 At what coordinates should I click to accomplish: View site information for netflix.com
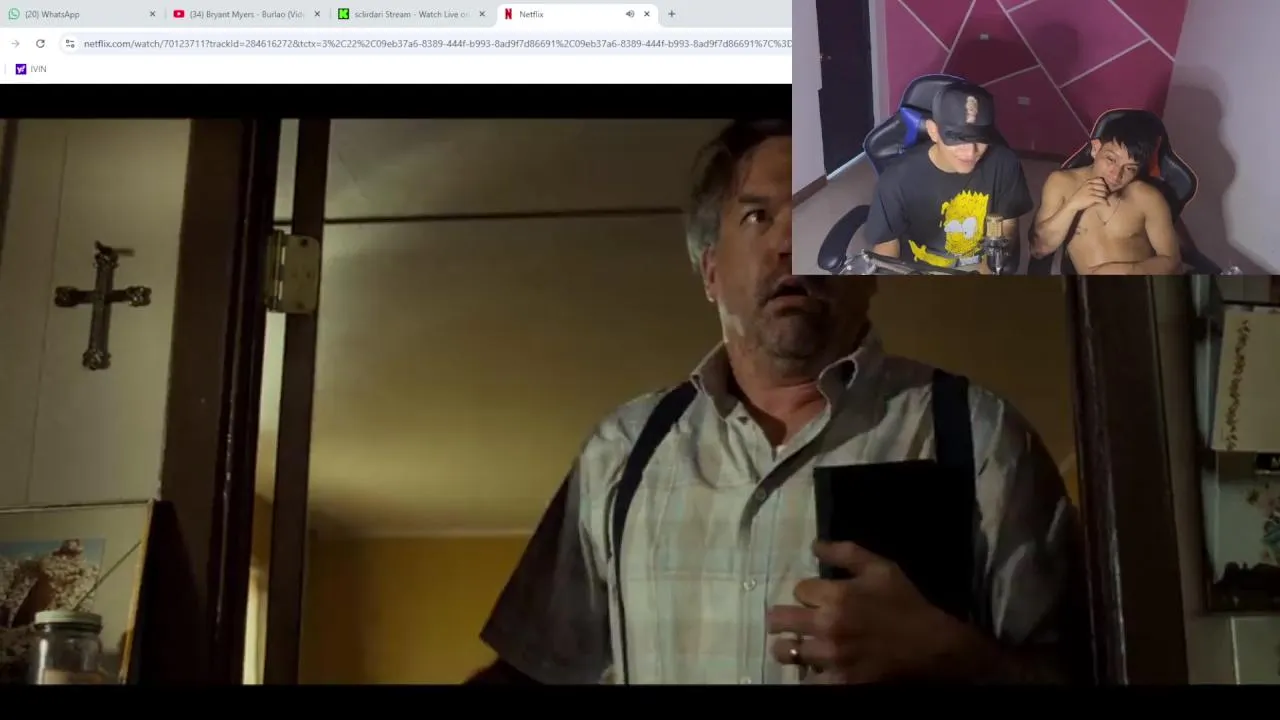coord(69,43)
